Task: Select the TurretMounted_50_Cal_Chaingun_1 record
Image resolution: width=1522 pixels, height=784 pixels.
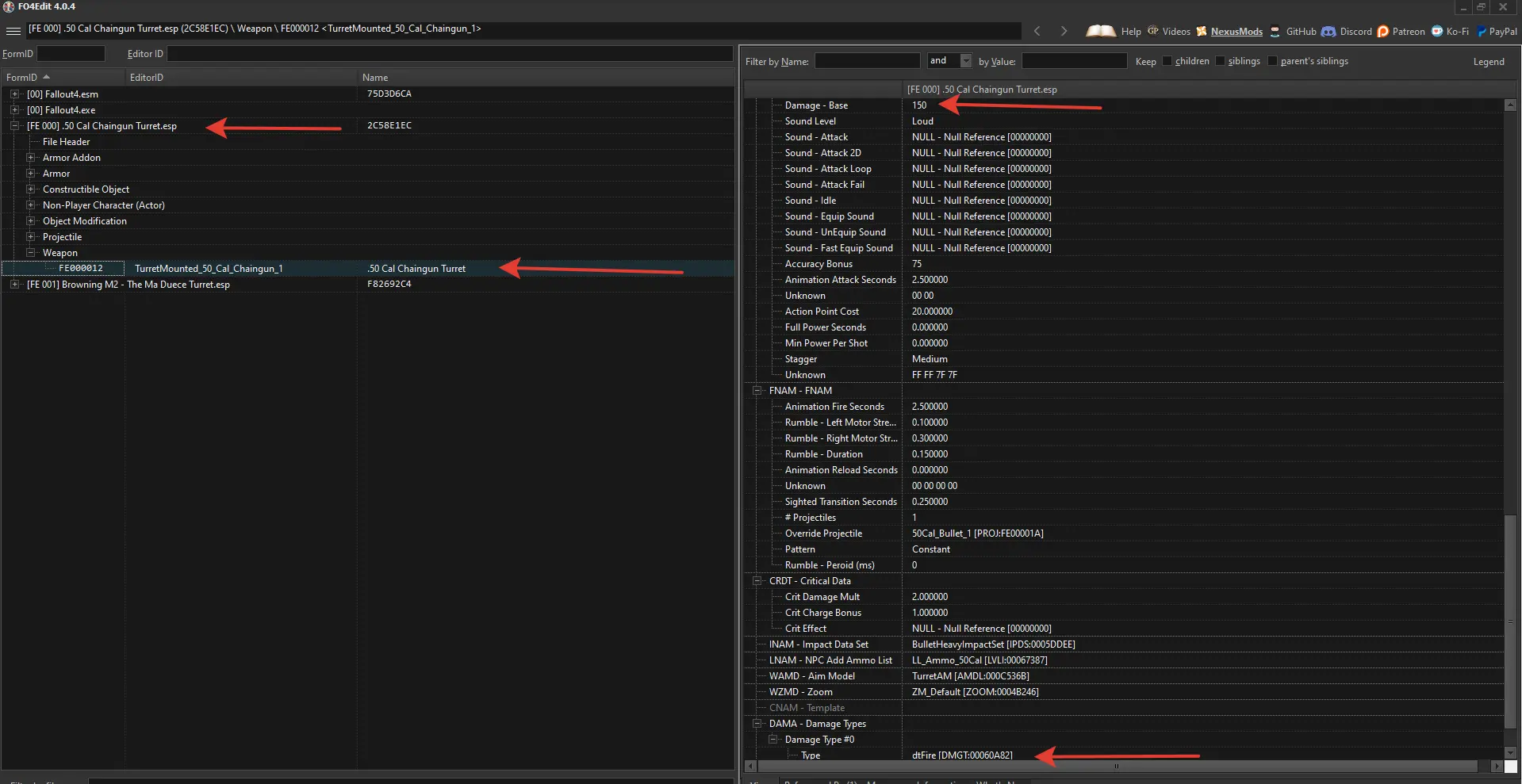Action: (x=367, y=268)
